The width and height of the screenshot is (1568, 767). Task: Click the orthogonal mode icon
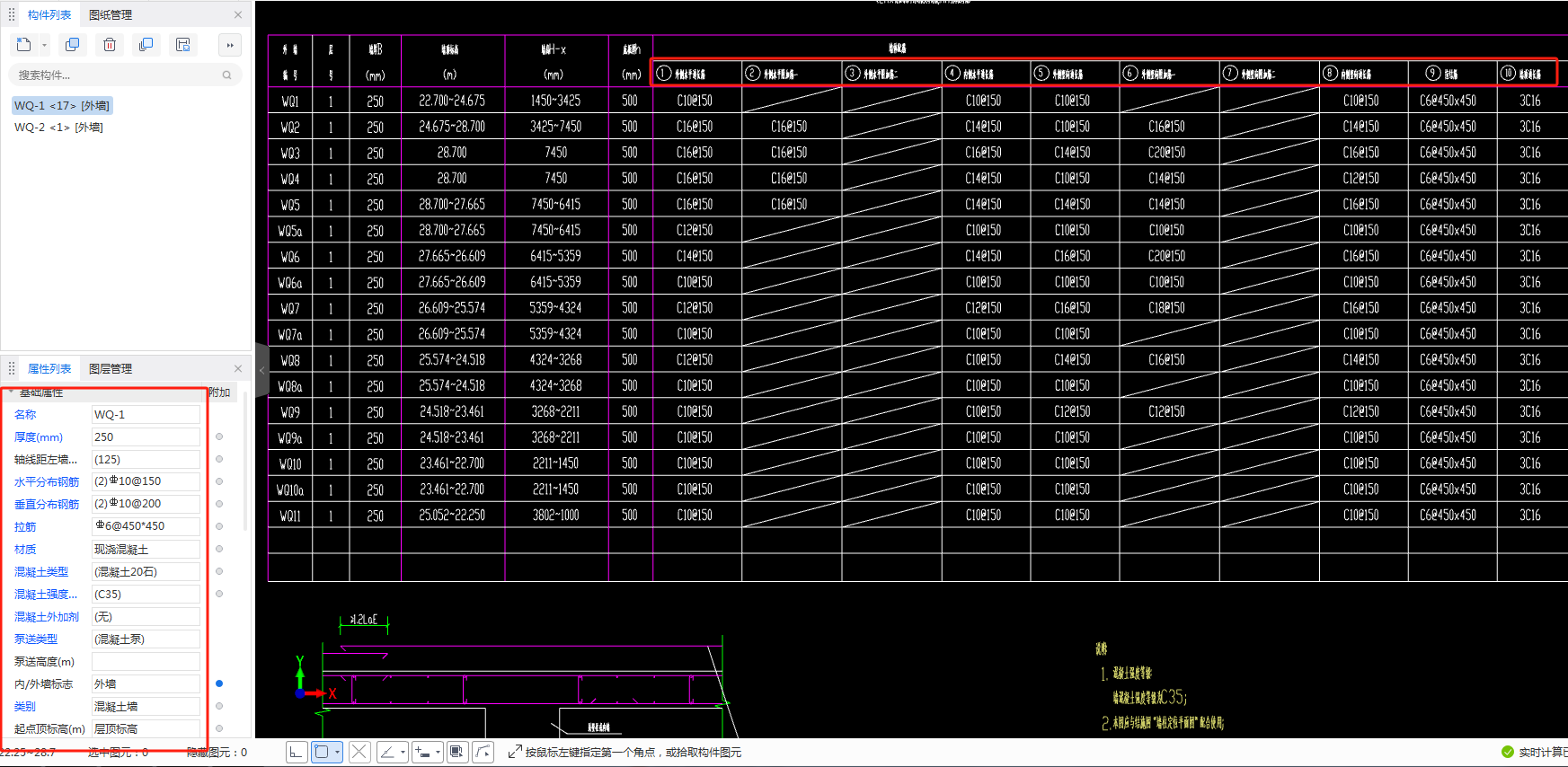tap(297, 752)
